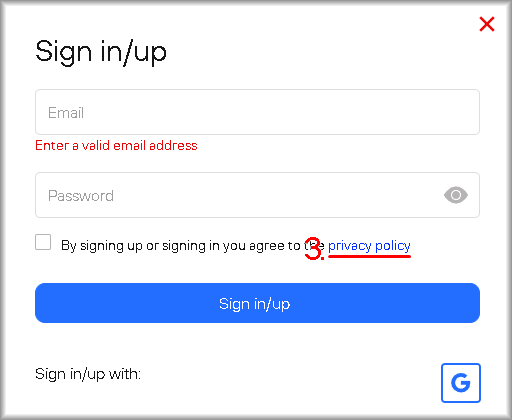Close the Sign in/up dialog
Screen dimensions: 512x420
487,24
